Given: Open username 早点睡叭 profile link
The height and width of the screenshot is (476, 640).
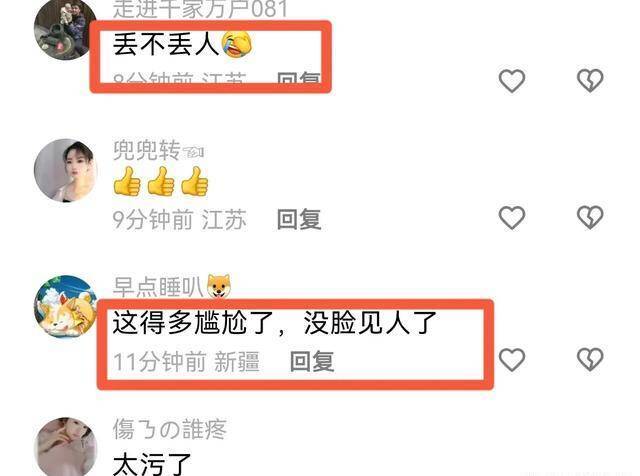Looking at the screenshot, I should tap(158, 287).
